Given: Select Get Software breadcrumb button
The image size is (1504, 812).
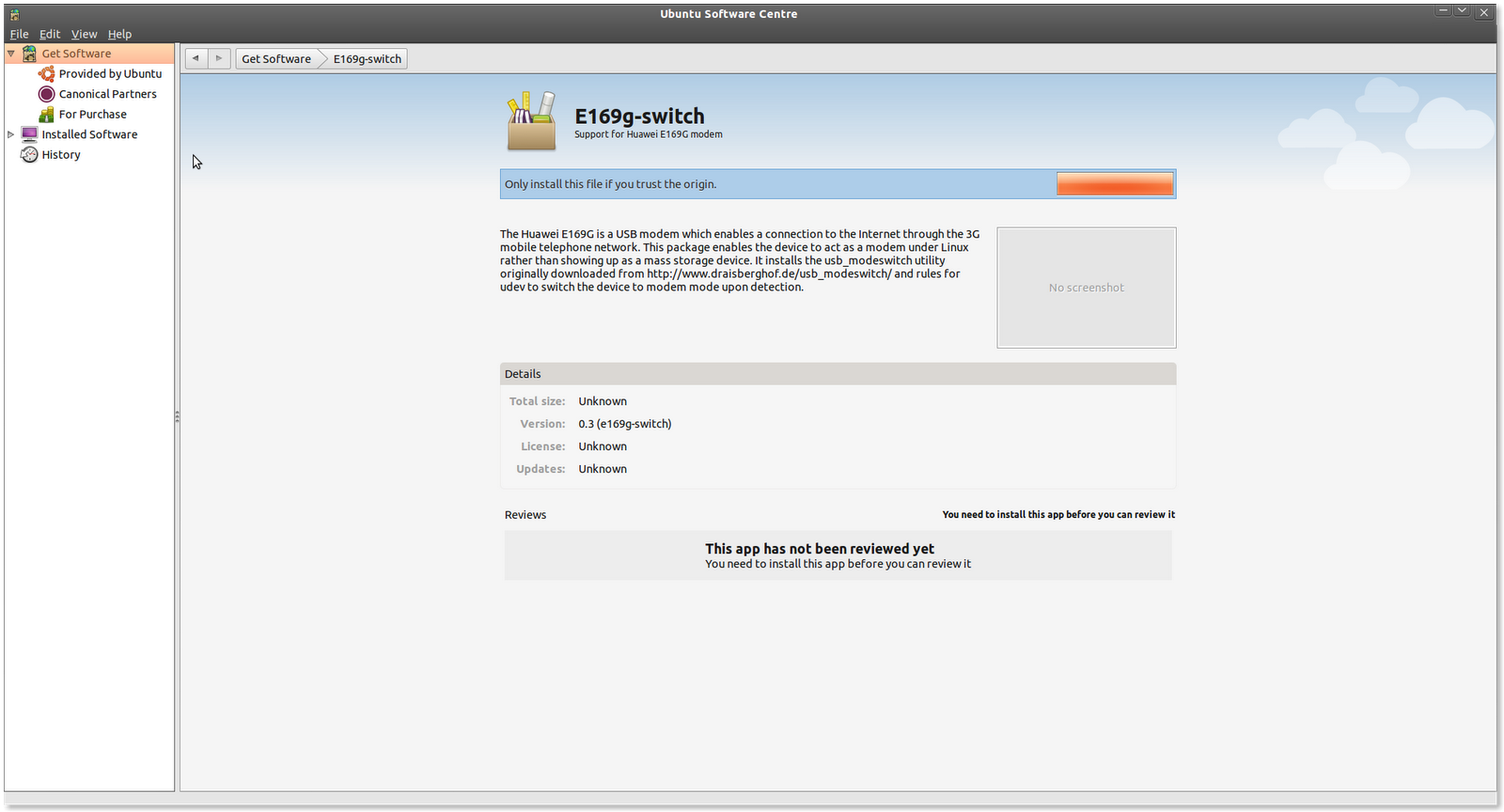Looking at the screenshot, I should tap(276, 58).
